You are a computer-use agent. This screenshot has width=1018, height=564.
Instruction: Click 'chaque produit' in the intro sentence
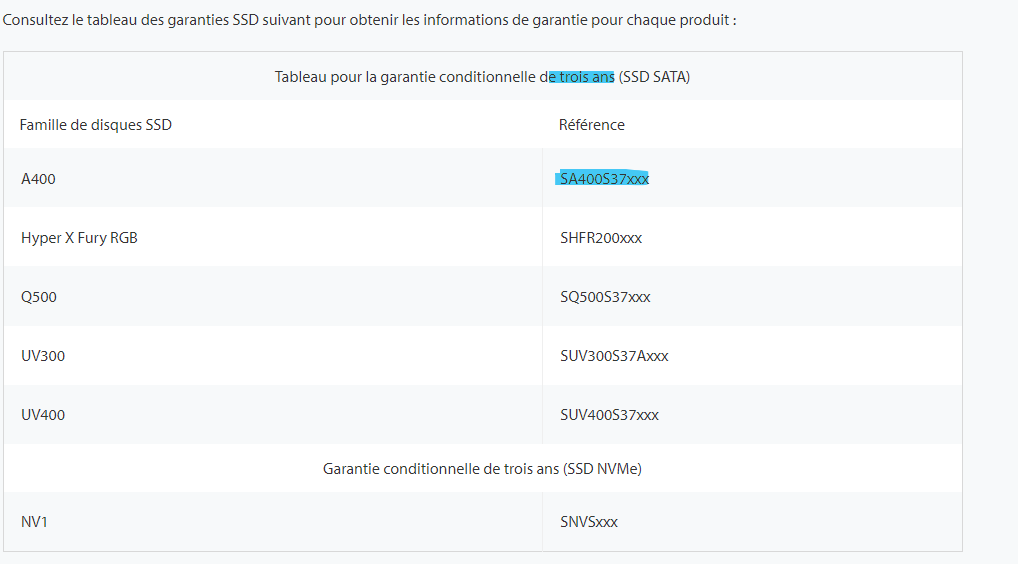click(x=688, y=20)
